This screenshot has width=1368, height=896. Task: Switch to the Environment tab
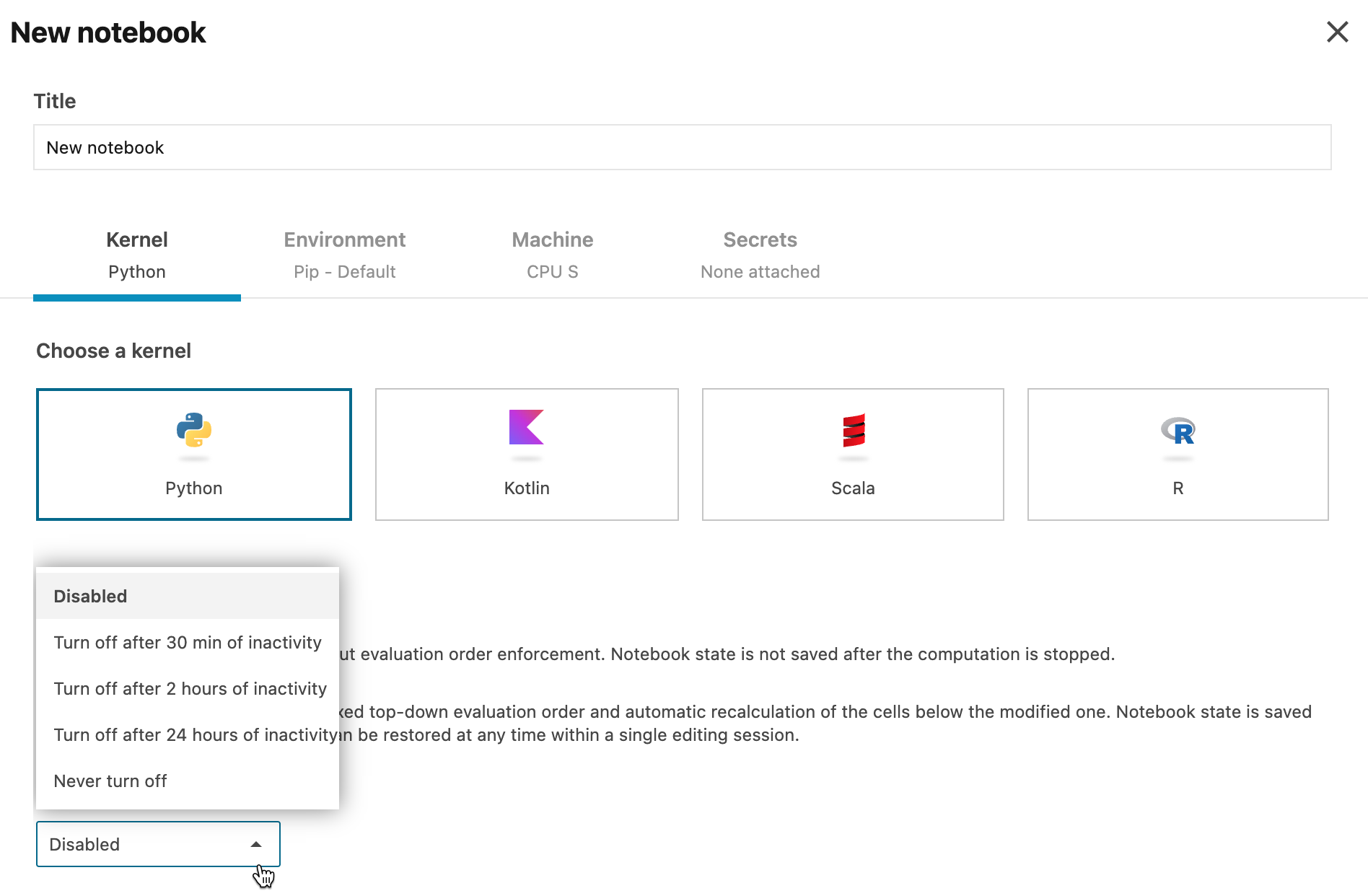pos(344,255)
